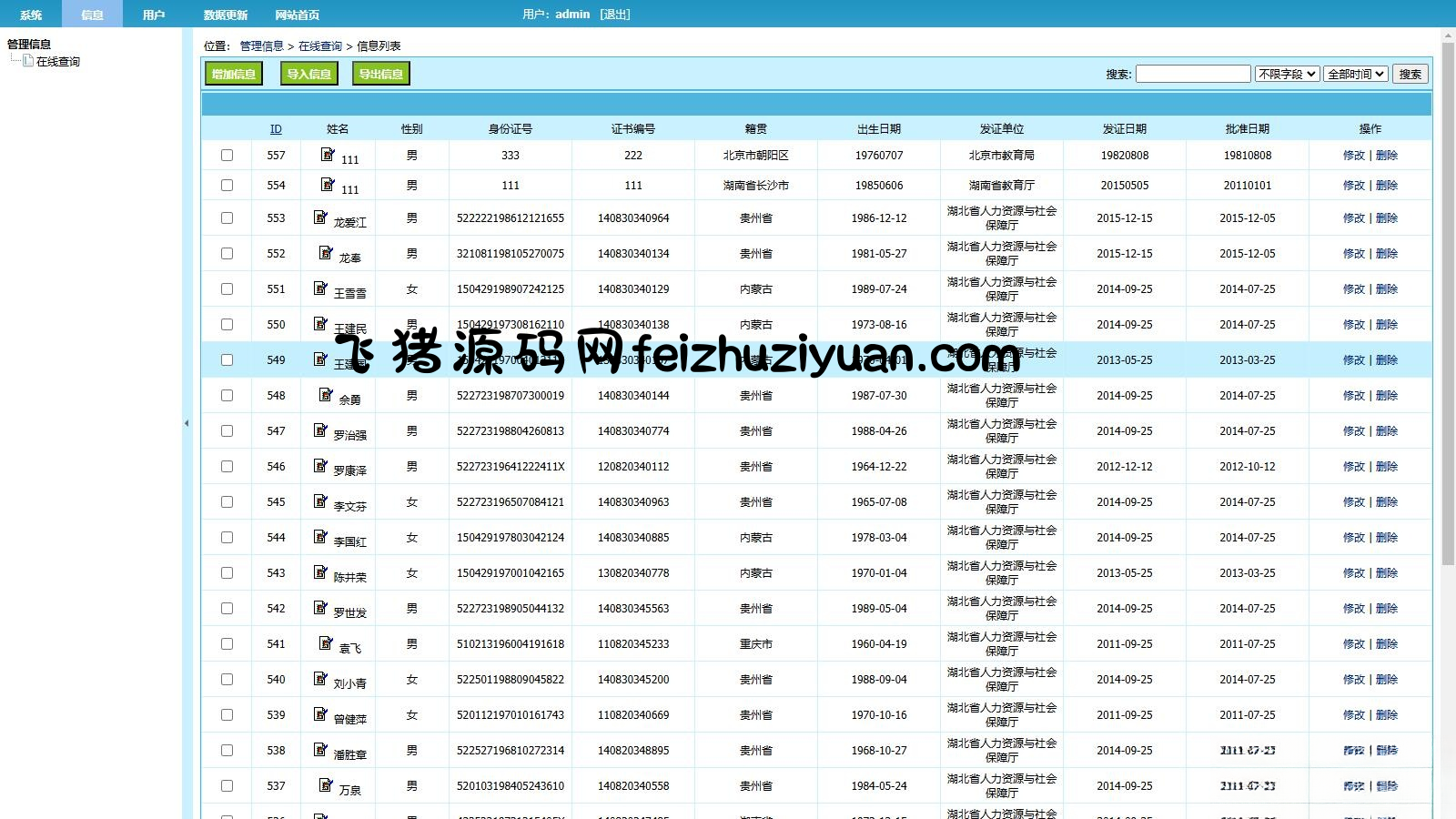
Task: Open the 不限字段 field dropdown
Action: click(1287, 74)
